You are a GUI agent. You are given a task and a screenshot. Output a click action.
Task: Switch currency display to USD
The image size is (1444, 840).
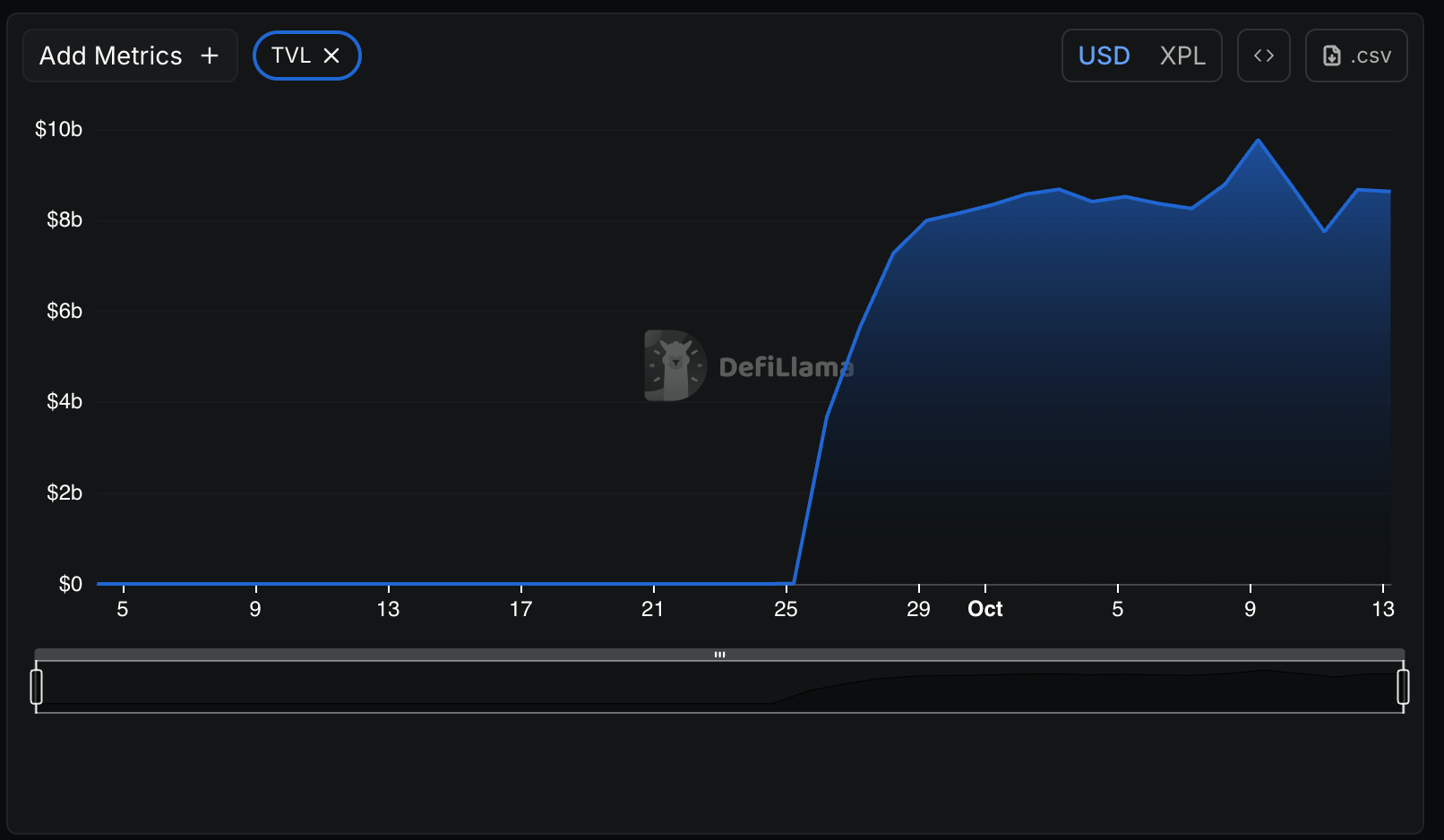[x=1104, y=56]
